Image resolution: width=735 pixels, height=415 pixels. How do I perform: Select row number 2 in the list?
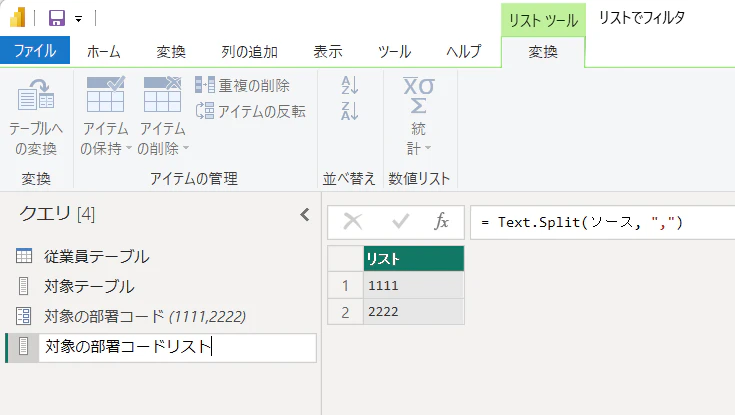coord(345,312)
